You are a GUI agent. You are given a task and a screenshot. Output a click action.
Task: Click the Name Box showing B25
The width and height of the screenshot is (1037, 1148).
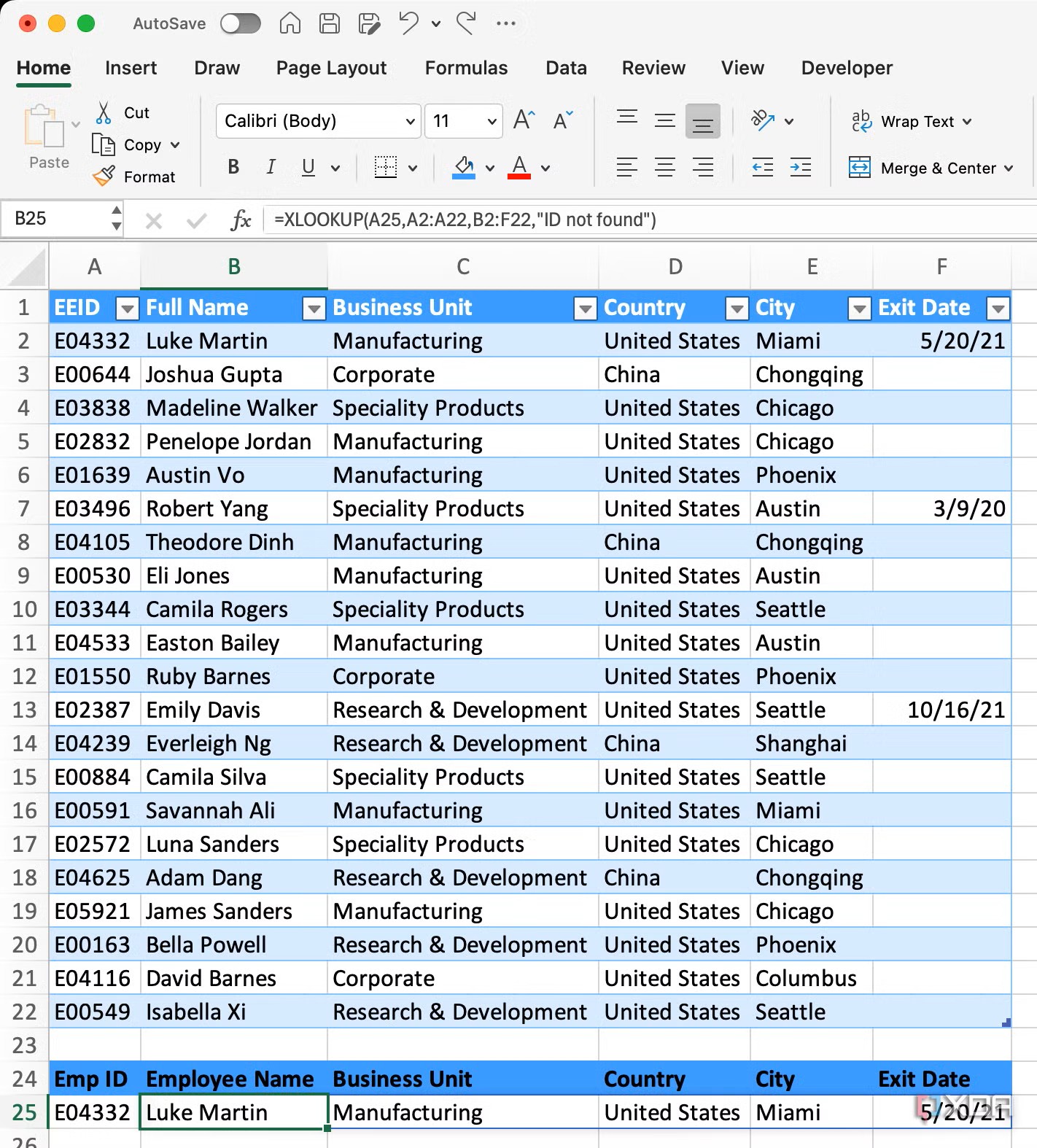tap(55, 218)
